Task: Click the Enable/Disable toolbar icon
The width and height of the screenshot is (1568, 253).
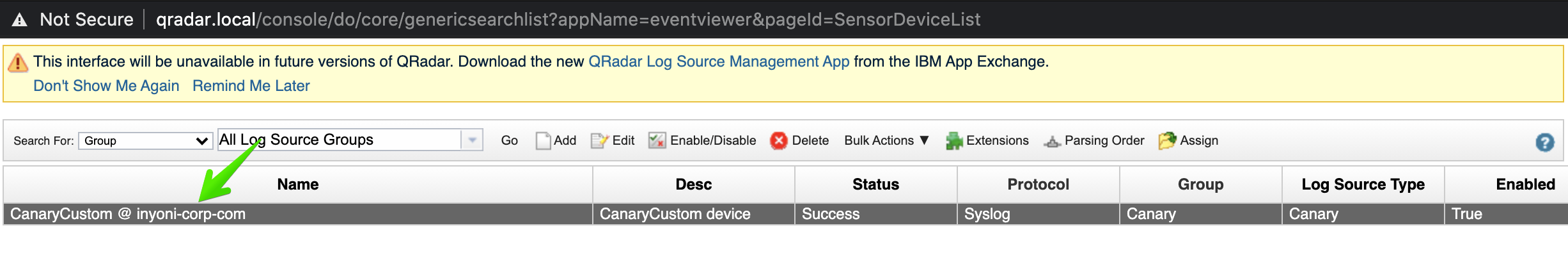Action: (x=657, y=140)
